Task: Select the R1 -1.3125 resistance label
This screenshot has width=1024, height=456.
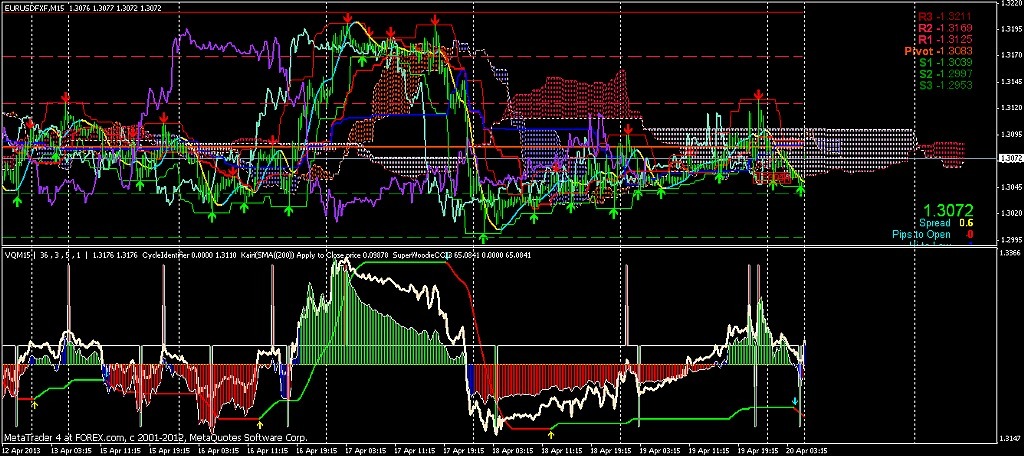Action: (946, 40)
